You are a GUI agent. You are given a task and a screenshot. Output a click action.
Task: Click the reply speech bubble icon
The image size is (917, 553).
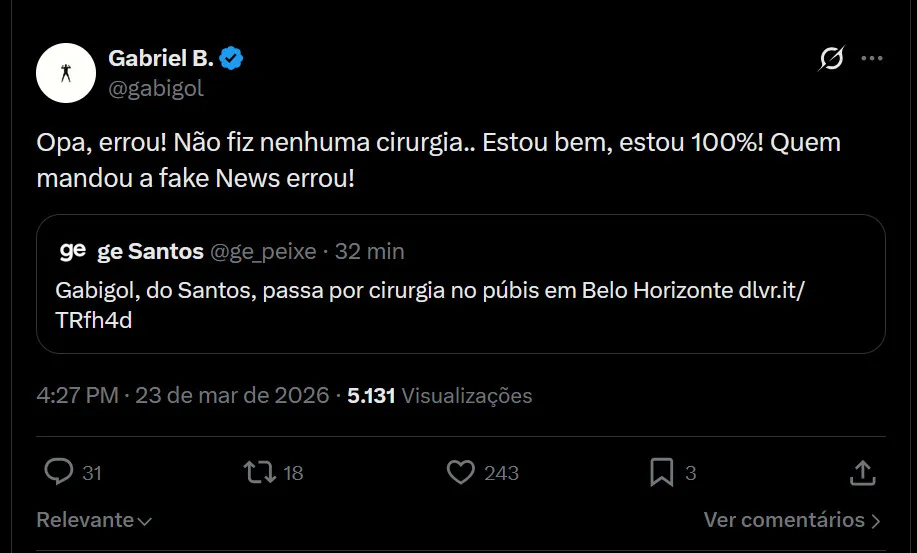pyautogui.click(x=60, y=471)
